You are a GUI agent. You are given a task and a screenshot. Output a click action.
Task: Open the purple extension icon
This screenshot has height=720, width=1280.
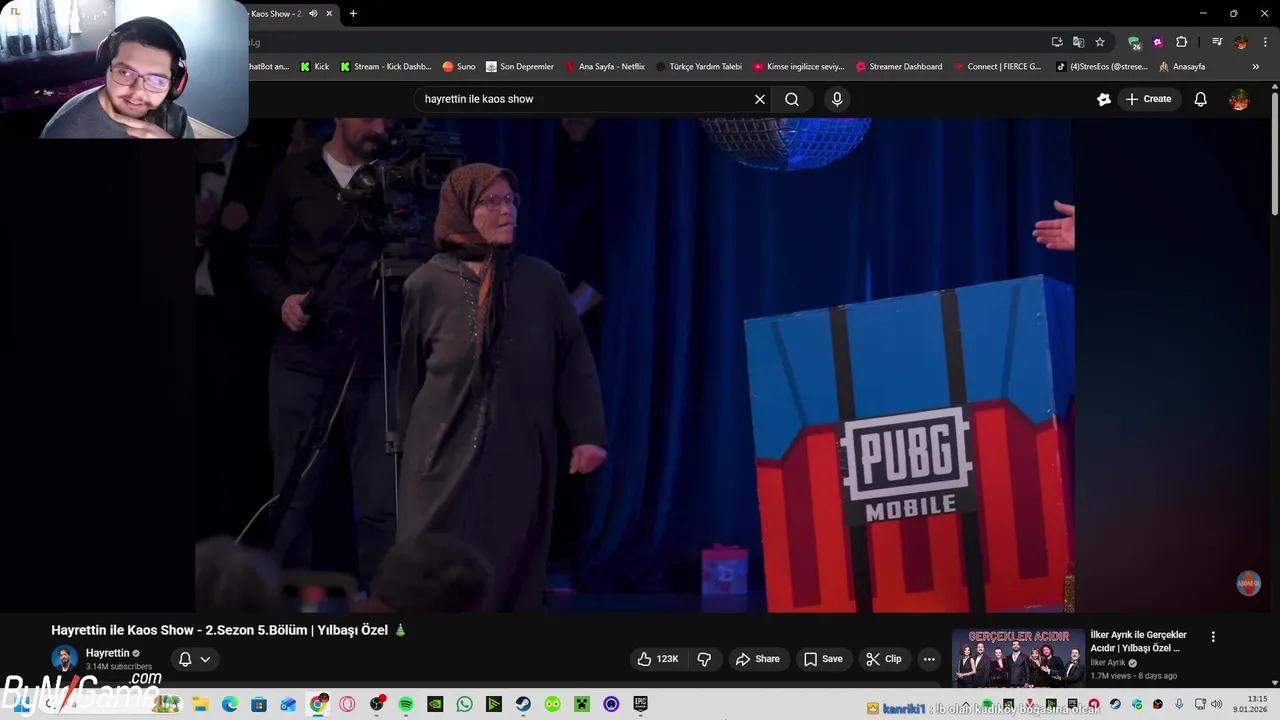coord(1158,42)
